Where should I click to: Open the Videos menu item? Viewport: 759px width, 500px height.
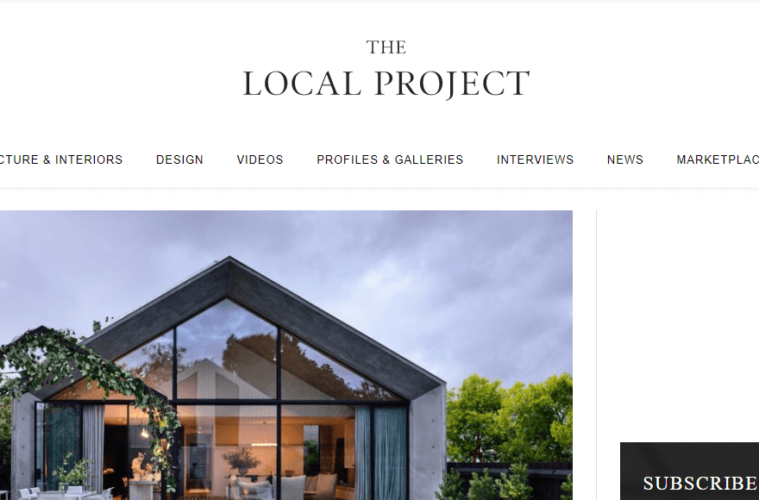click(260, 160)
